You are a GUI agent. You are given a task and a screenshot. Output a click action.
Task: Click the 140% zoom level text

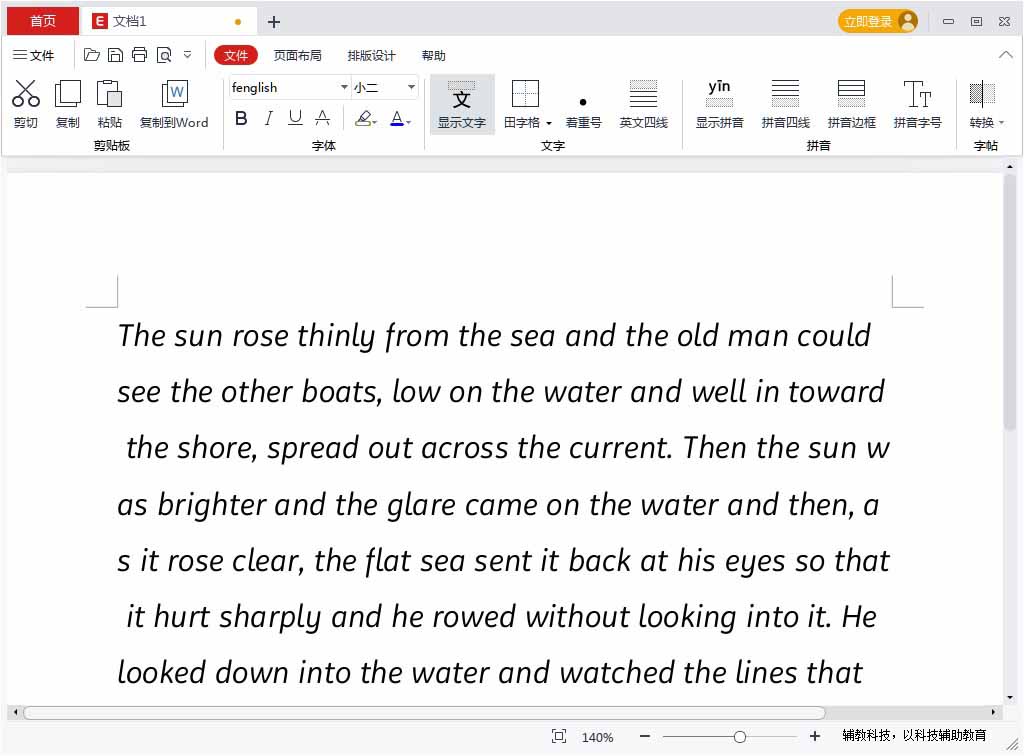click(597, 737)
